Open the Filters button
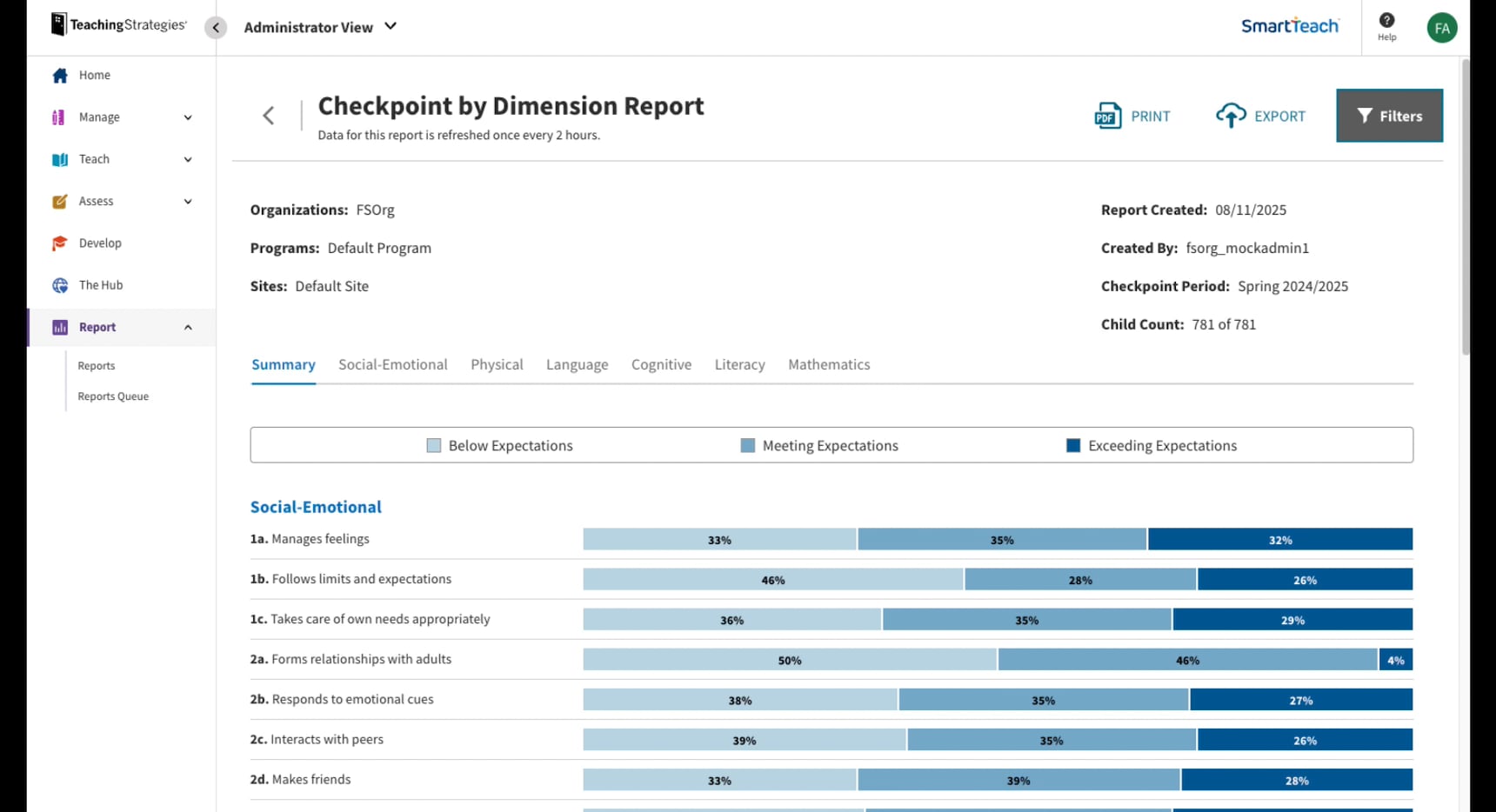The height and width of the screenshot is (812, 1496). [1389, 116]
